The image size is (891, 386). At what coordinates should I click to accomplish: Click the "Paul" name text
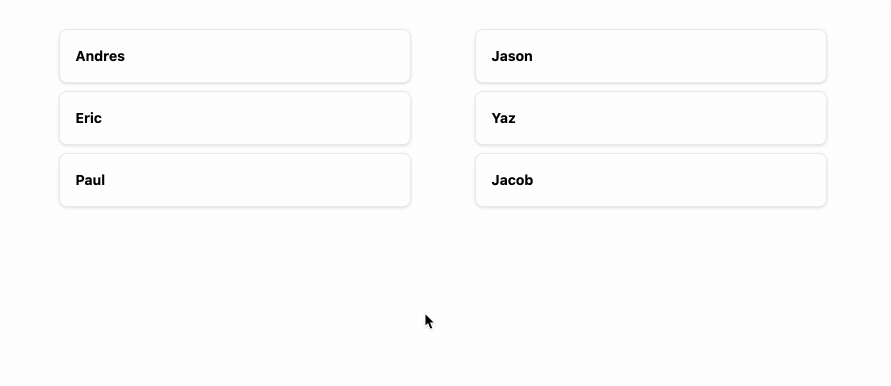pyautogui.click(x=90, y=180)
